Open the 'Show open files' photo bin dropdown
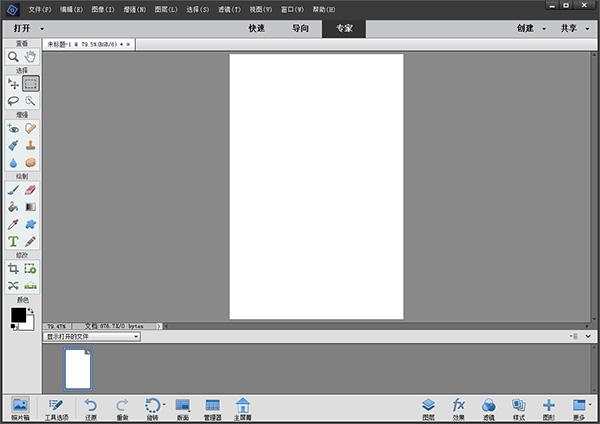The width and height of the screenshot is (600, 424). coord(92,337)
